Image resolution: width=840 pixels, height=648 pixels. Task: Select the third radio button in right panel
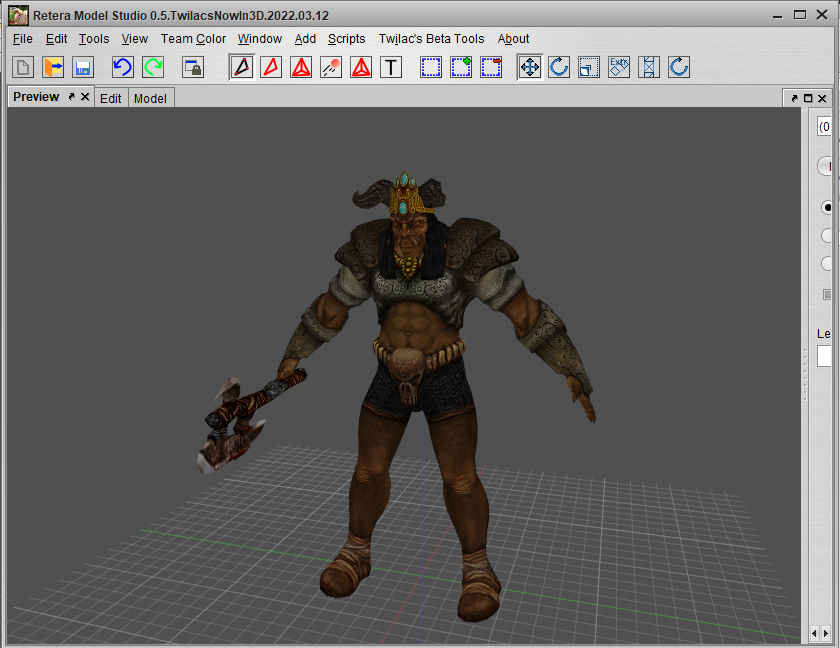coord(828,264)
